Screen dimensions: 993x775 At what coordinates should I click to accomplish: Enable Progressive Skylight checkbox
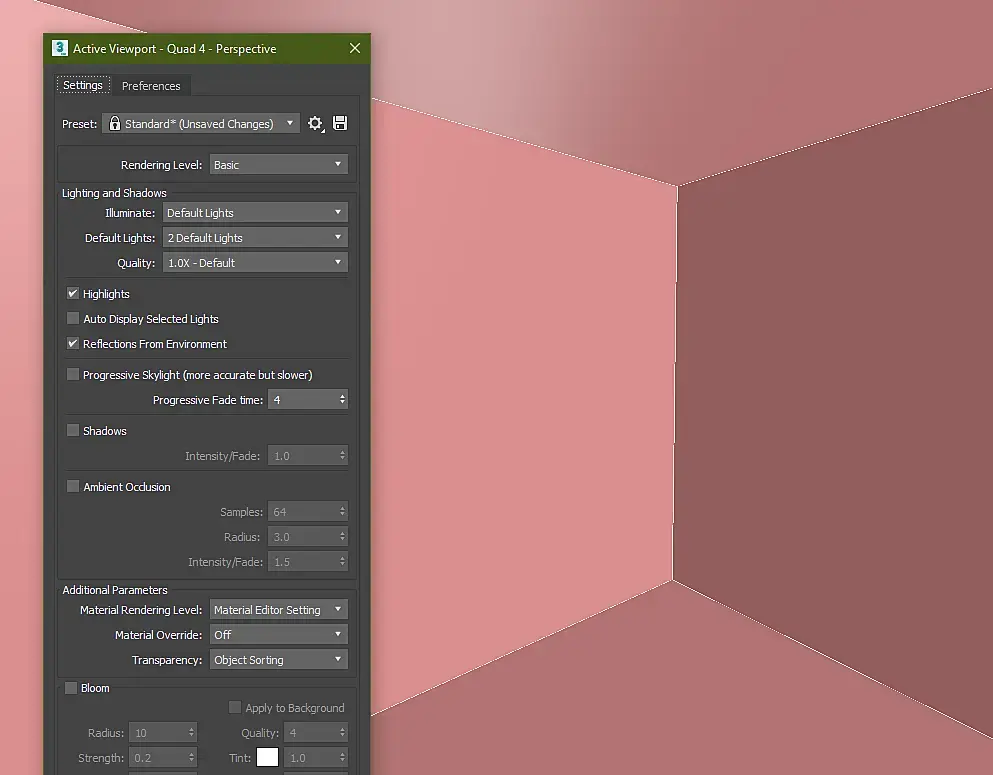73,374
